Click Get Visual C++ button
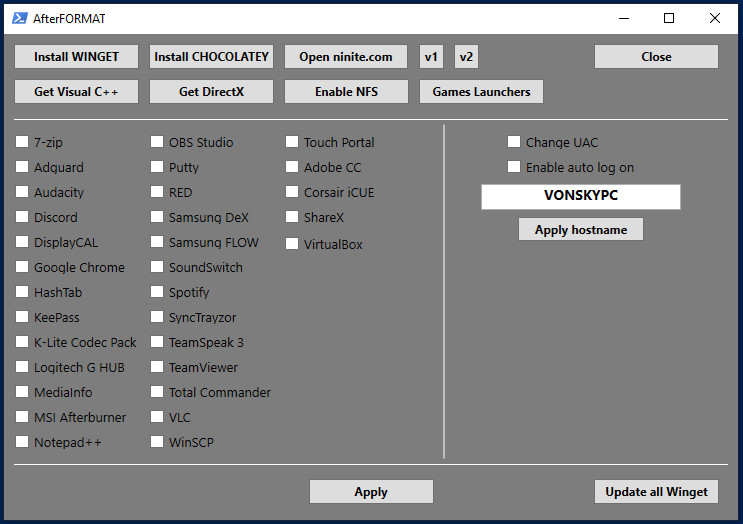 pos(76,91)
